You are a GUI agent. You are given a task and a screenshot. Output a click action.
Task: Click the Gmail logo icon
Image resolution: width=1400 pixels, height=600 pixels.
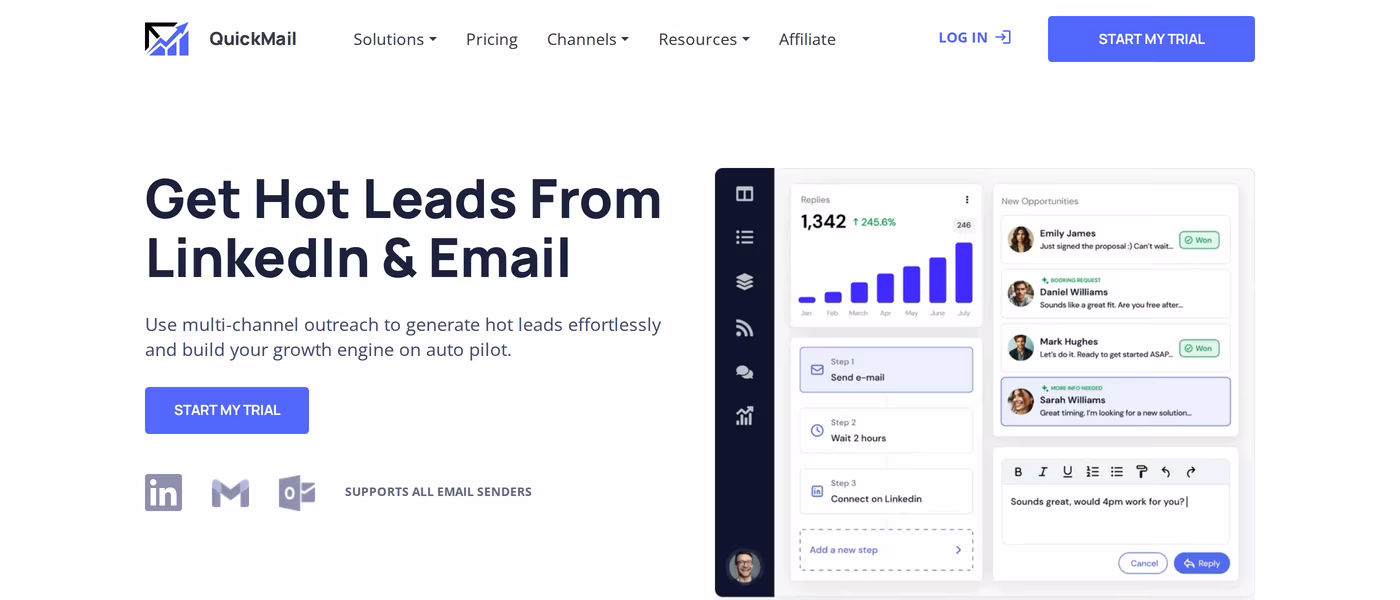[230, 493]
